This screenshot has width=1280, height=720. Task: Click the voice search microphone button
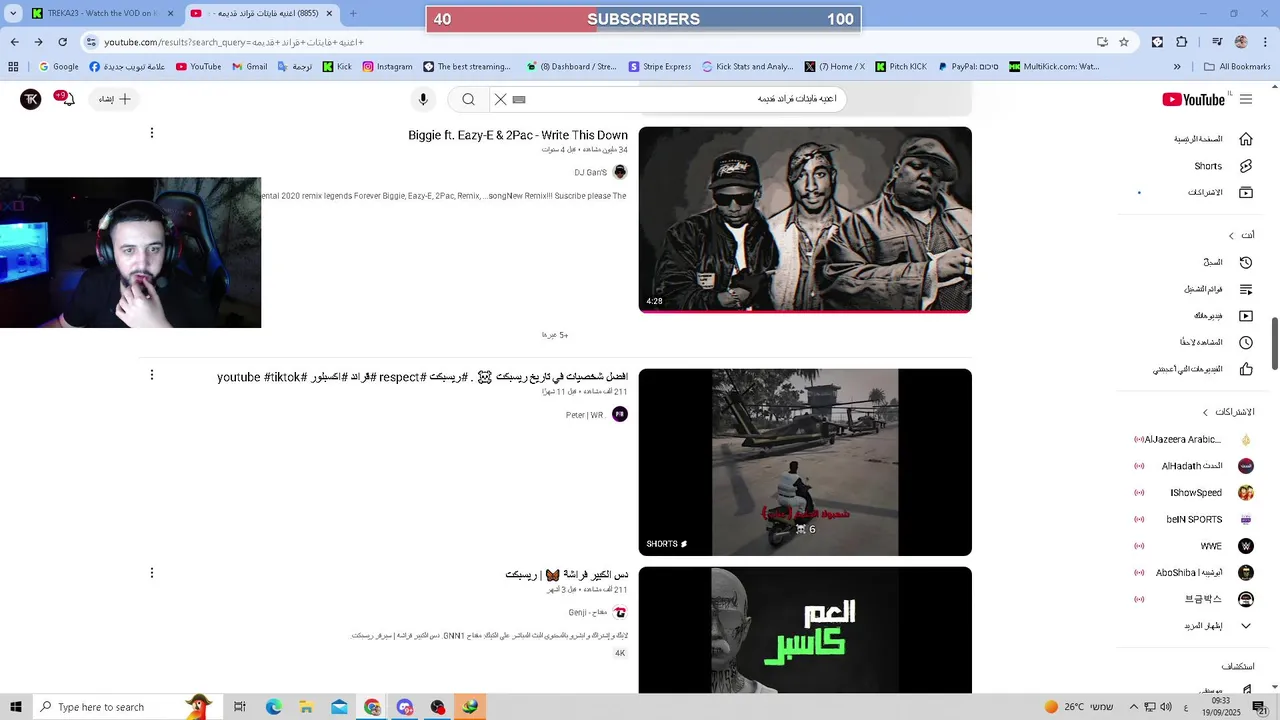pyautogui.click(x=423, y=99)
